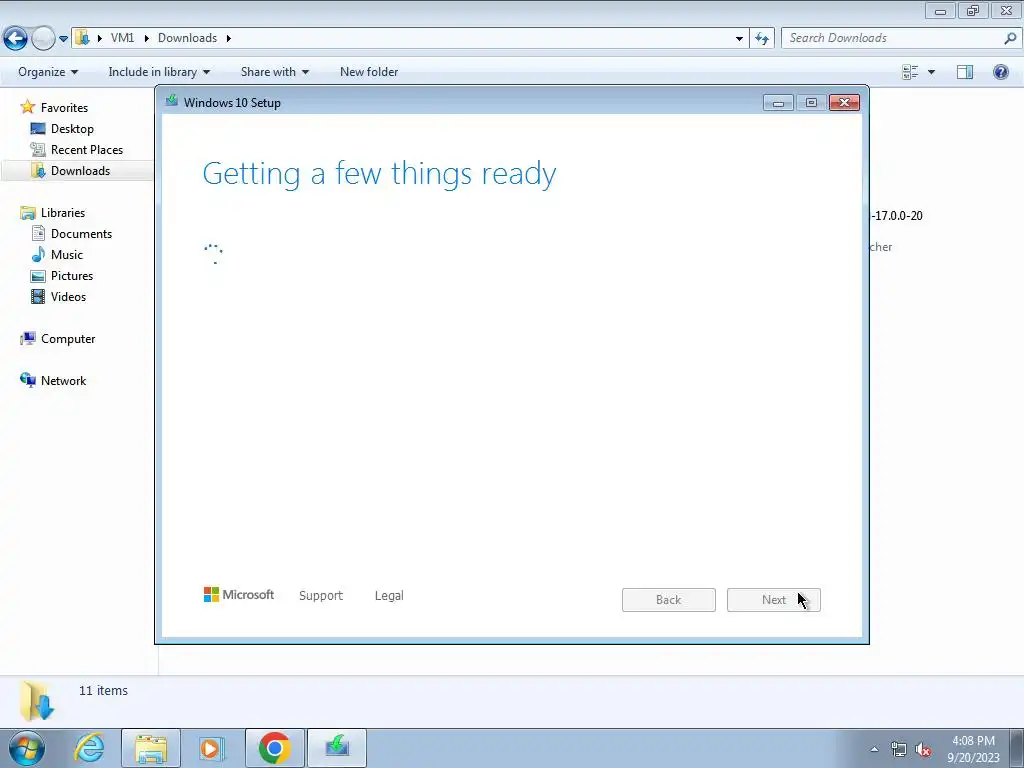Minimize the Windows 10 Setup window
The width and height of the screenshot is (1024, 768).
point(778,103)
